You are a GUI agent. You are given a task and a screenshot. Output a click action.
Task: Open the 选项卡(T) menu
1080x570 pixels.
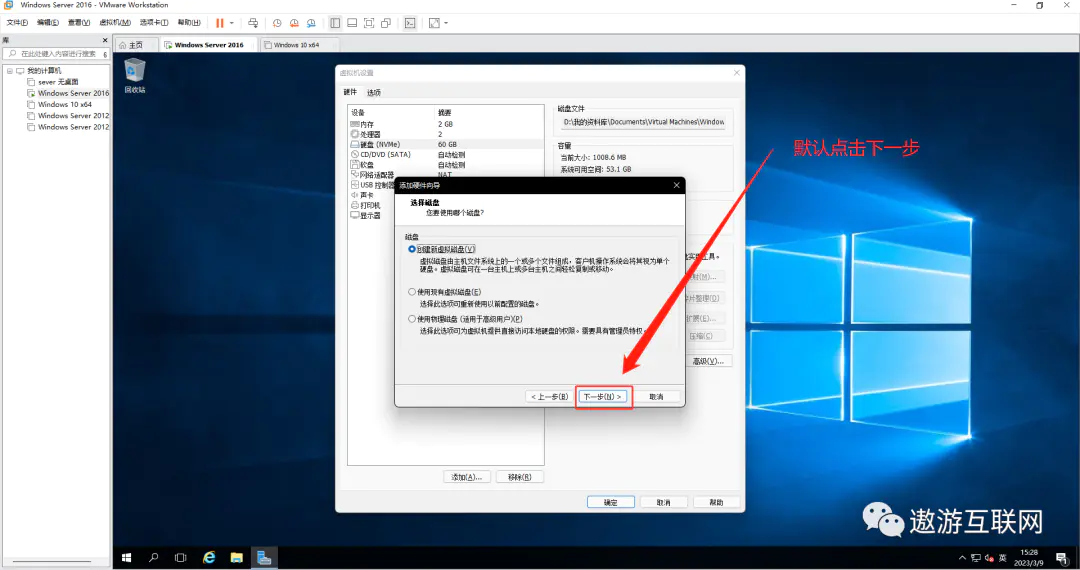pos(154,23)
